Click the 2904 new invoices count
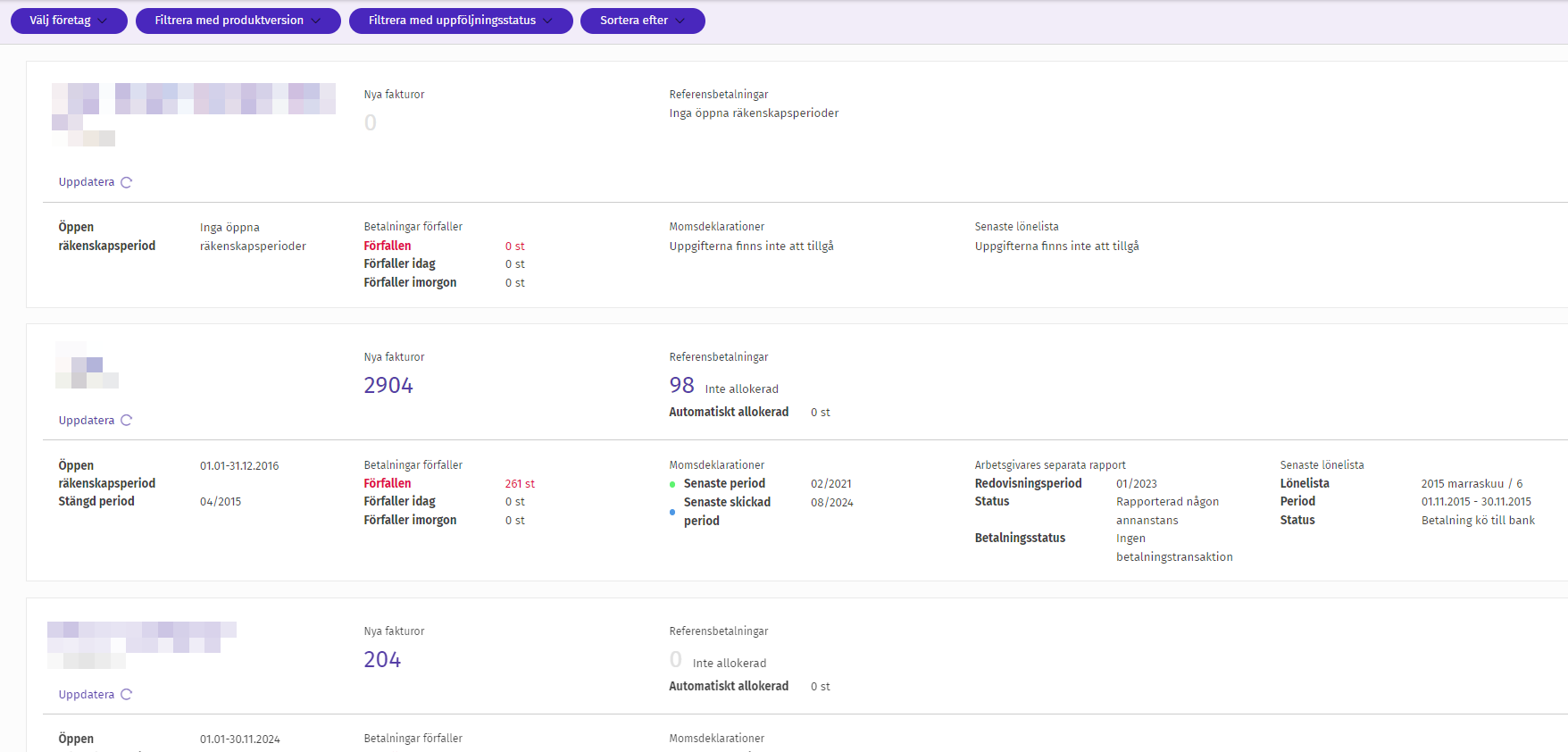The height and width of the screenshot is (752, 1568). 388,386
